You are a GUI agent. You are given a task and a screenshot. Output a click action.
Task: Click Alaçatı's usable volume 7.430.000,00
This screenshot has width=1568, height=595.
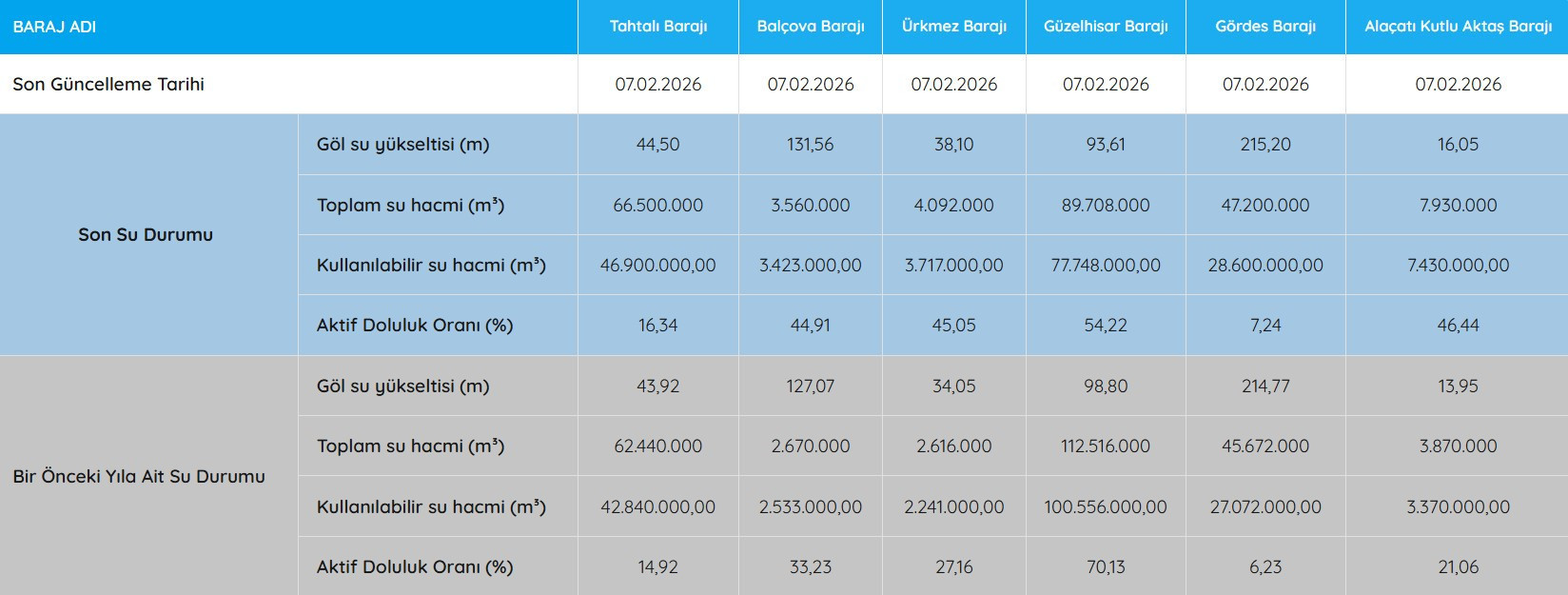[x=1458, y=266]
